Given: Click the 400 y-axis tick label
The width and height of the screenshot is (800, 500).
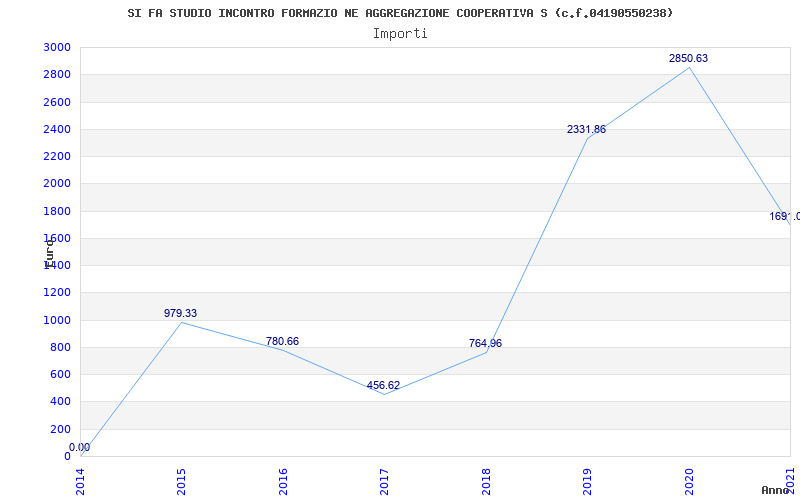Looking at the screenshot, I should coord(61,402).
